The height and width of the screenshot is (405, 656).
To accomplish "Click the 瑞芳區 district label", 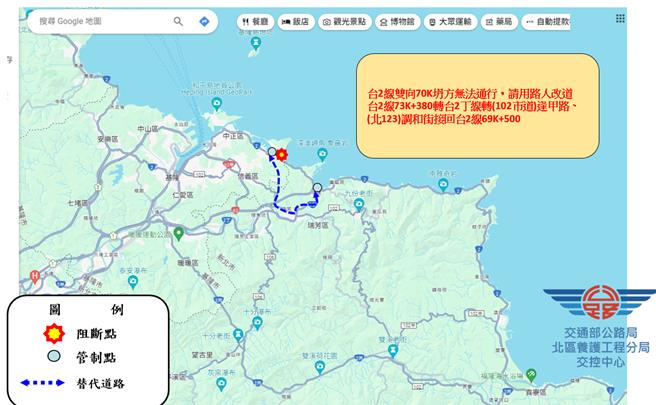I will [x=318, y=226].
